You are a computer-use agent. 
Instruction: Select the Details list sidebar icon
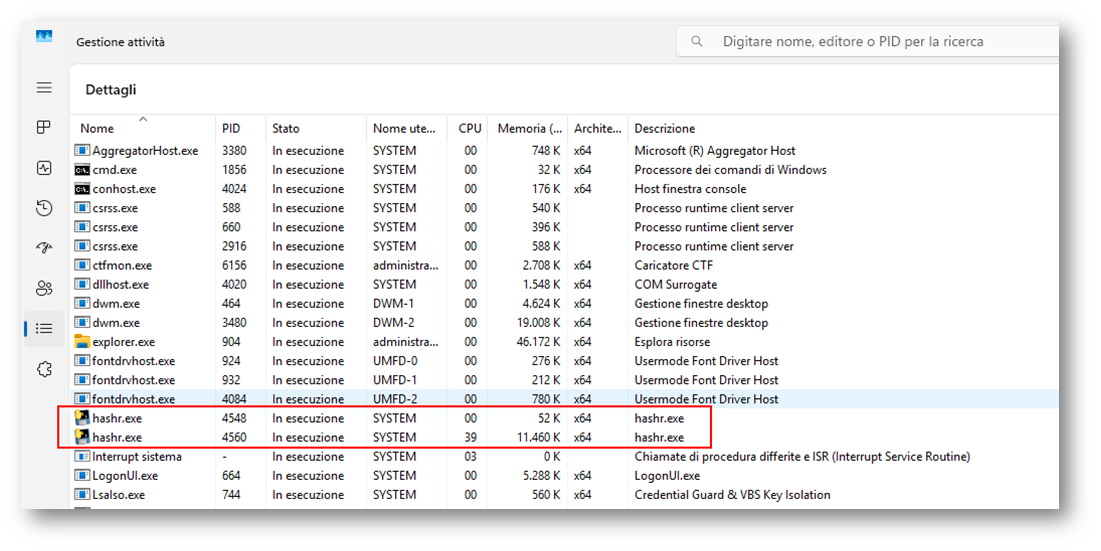[44, 328]
